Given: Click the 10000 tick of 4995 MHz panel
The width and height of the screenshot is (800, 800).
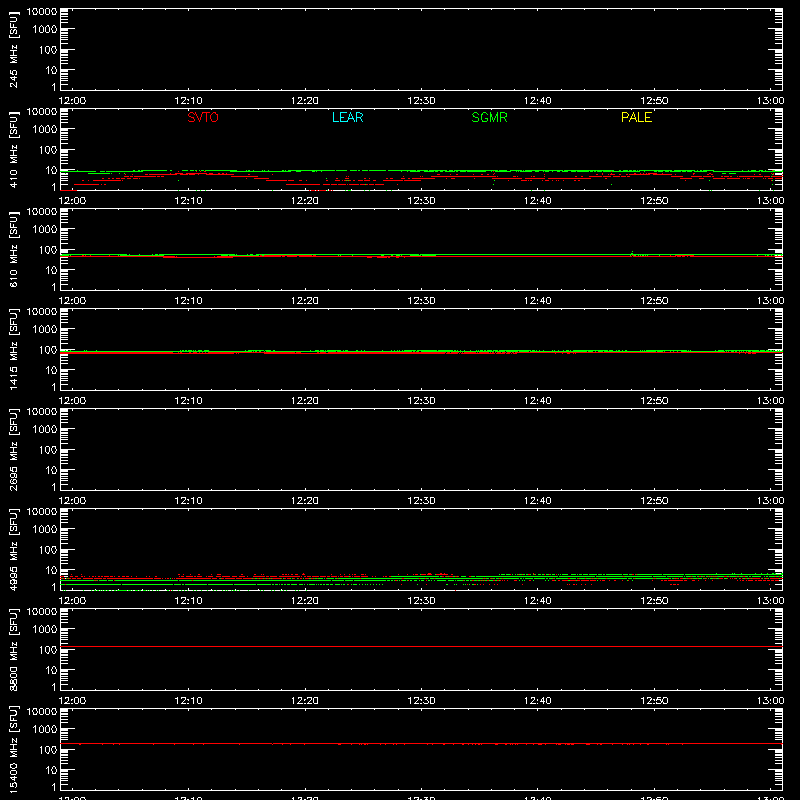Looking at the screenshot, I should (x=42, y=512).
